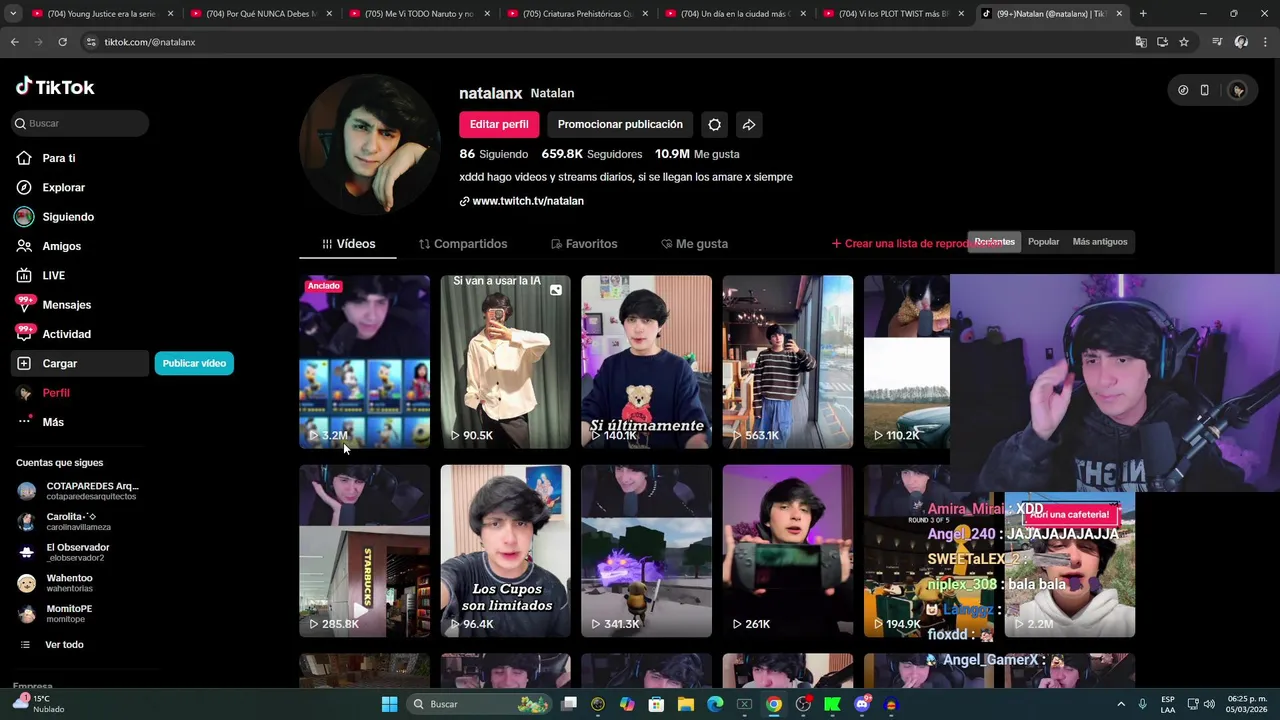Sort videos by Popular
Image resolution: width=1280 pixels, height=720 pixels.
1043,242
